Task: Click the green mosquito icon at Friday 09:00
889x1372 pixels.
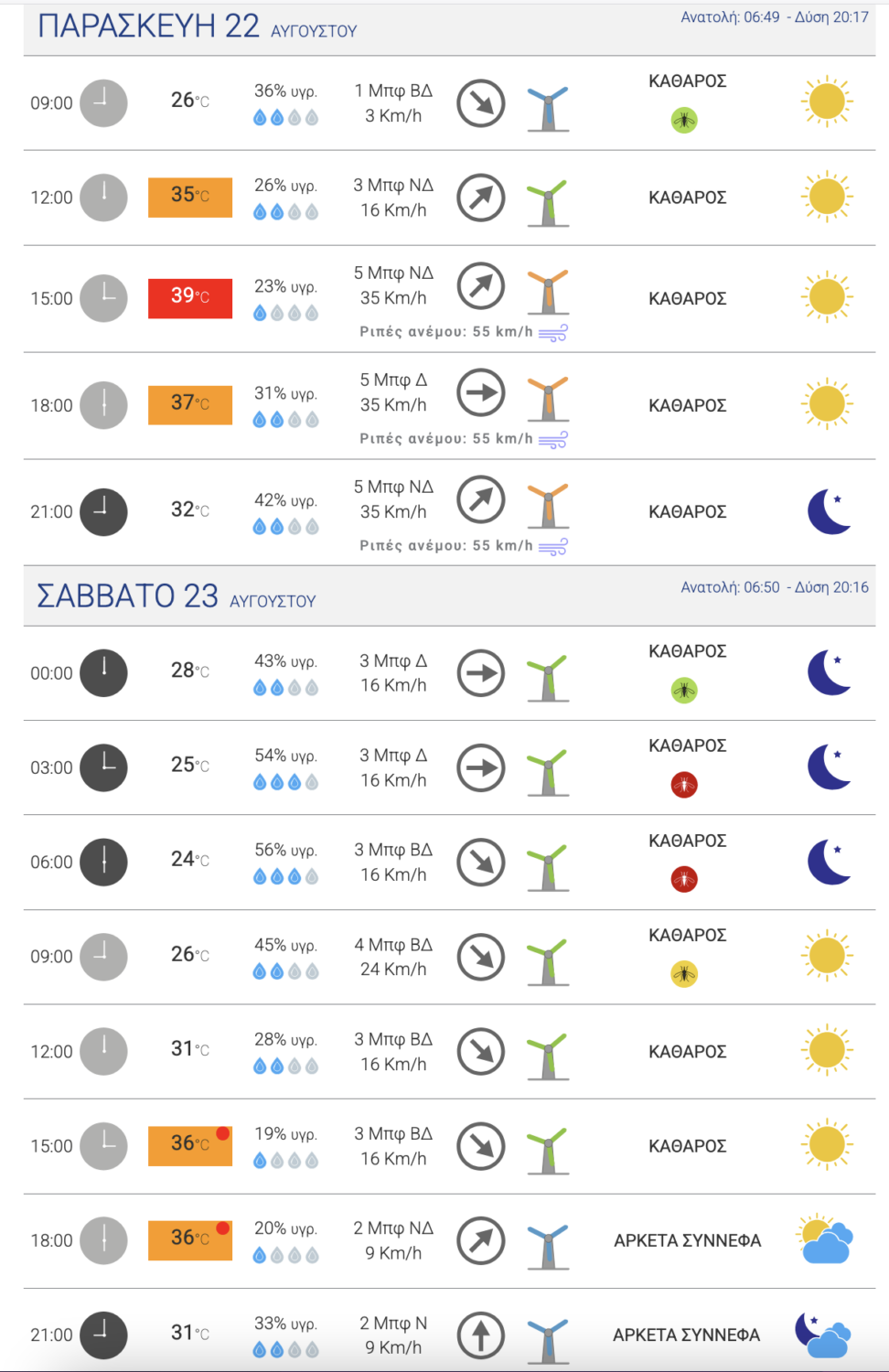Action: pyautogui.click(x=684, y=120)
